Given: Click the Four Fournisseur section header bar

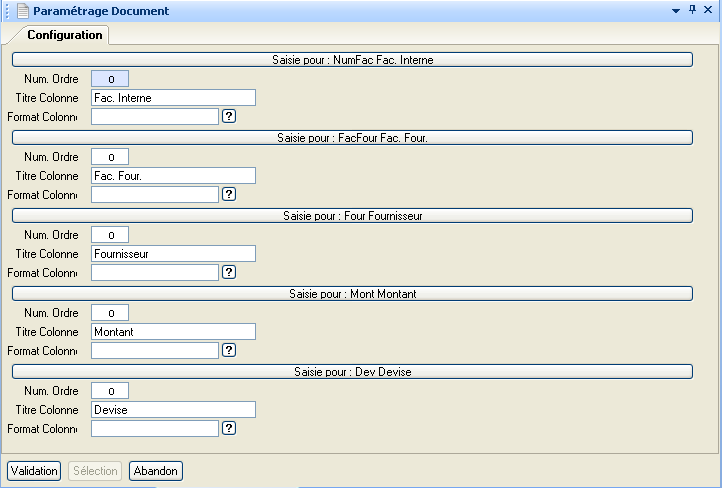Looking at the screenshot, I should click(352, 216).
